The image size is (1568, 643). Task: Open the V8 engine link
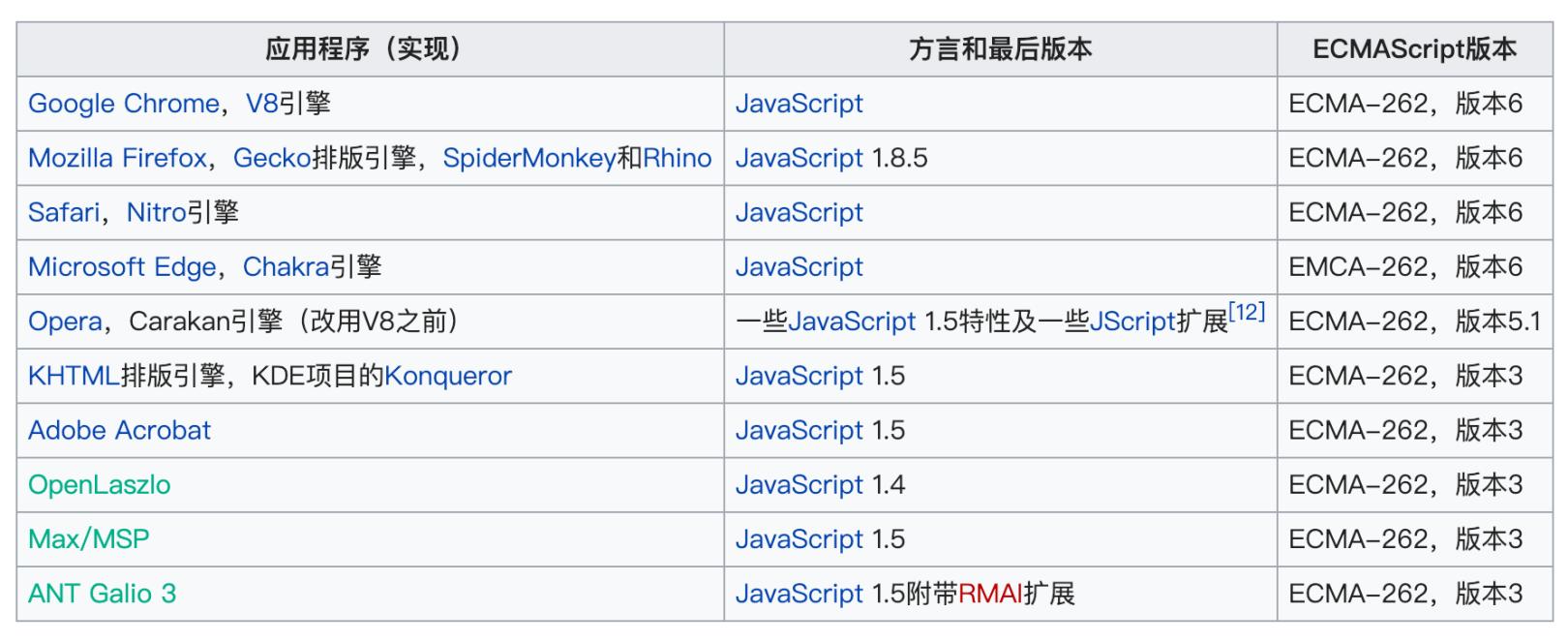pos(262,104)
